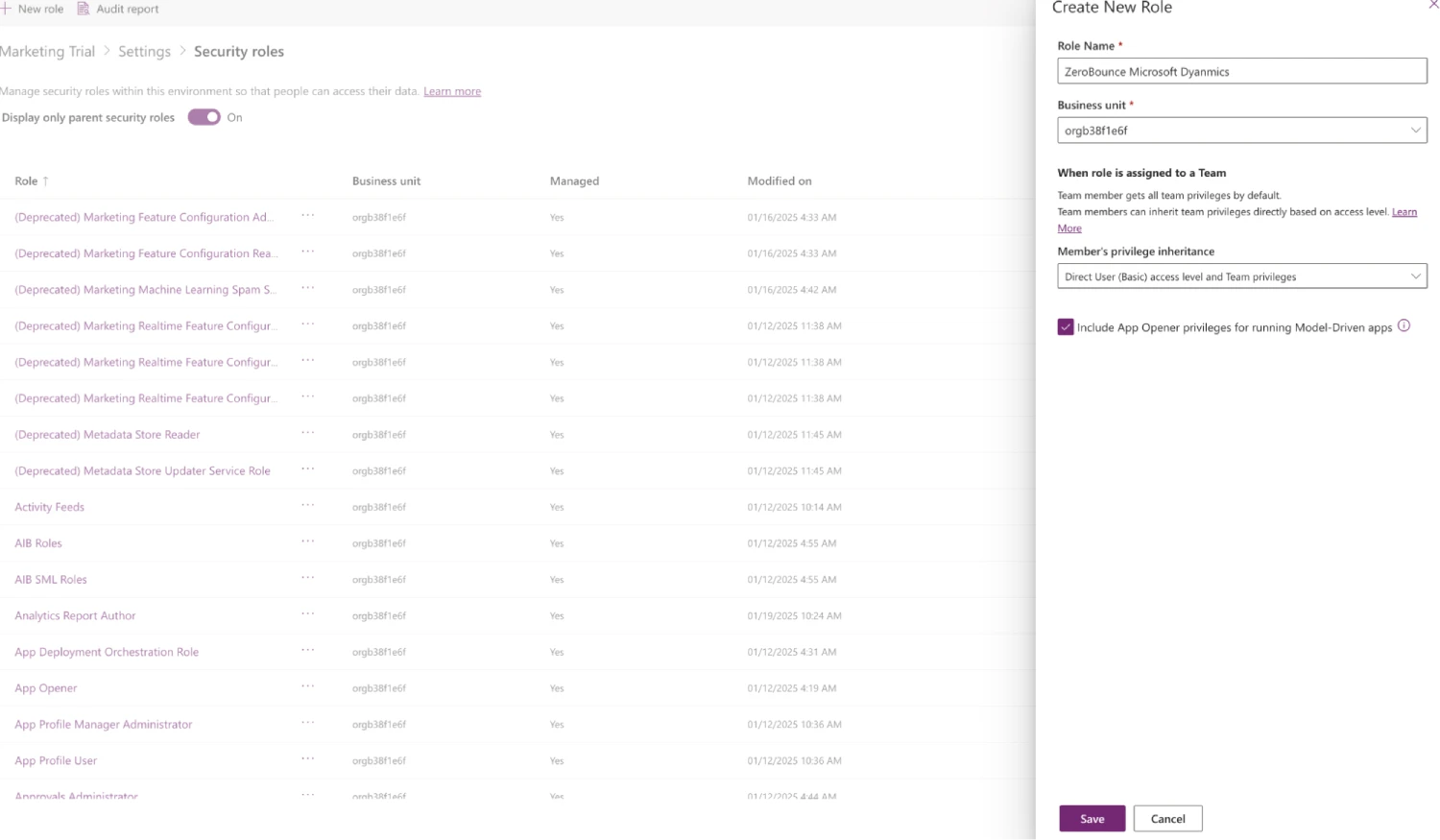
Task: Click the info icon next to App Opener privileges
Action: pos(1404,325)
